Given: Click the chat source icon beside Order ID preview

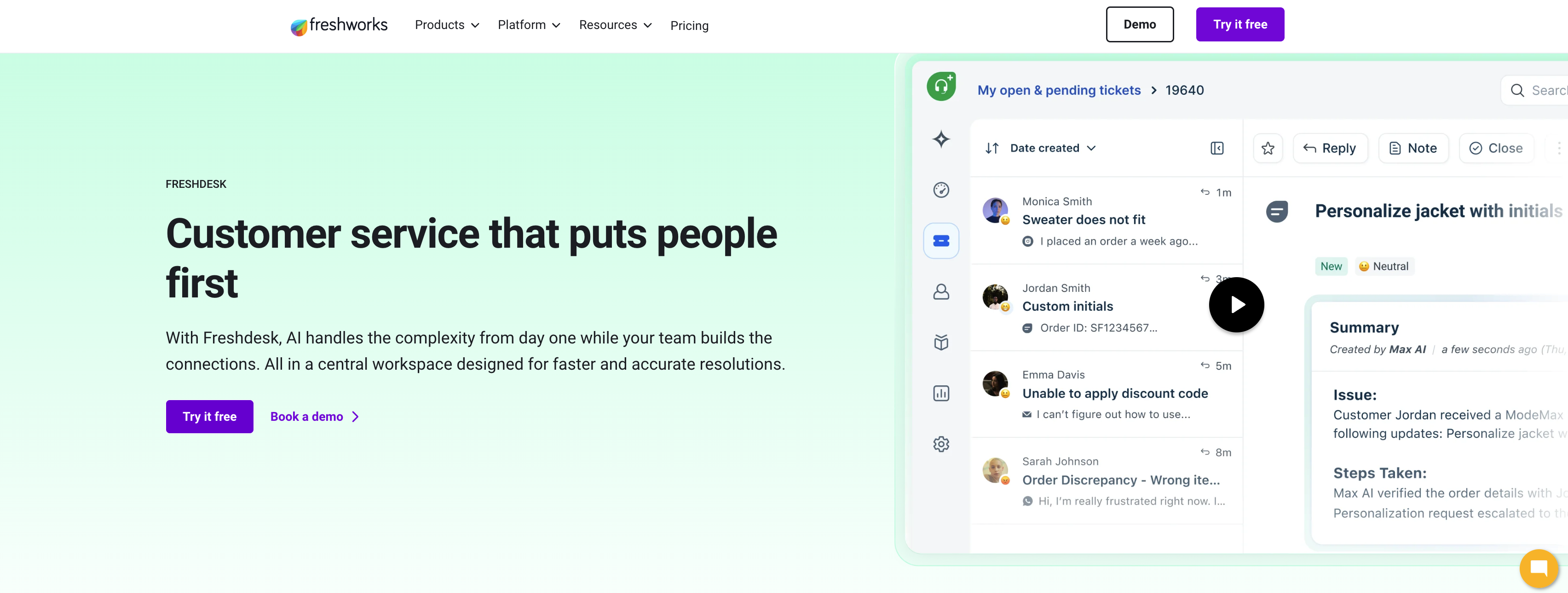Looking at the screenshot, I should tap(1027, 328).
